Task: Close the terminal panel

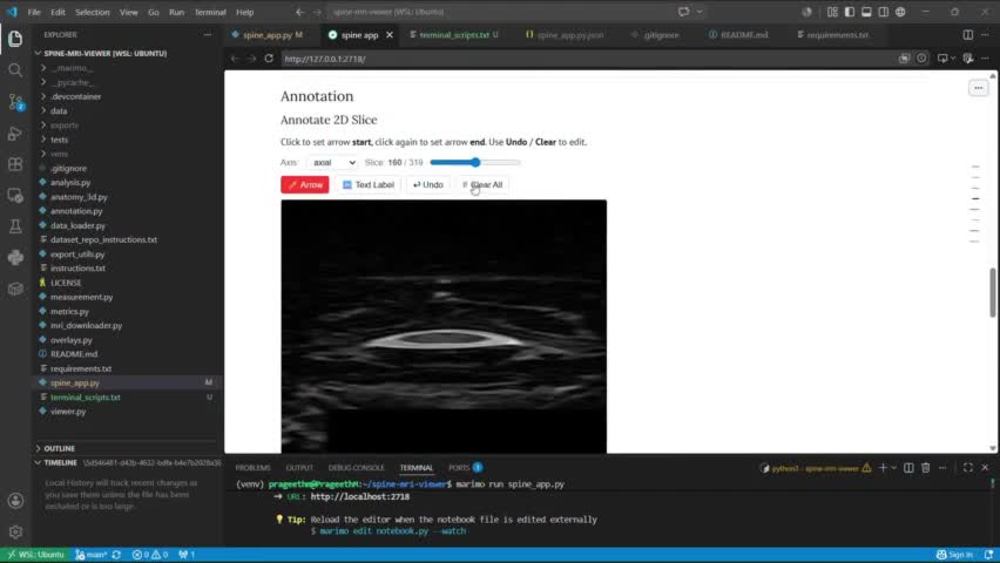Action: tap(985, 467)
